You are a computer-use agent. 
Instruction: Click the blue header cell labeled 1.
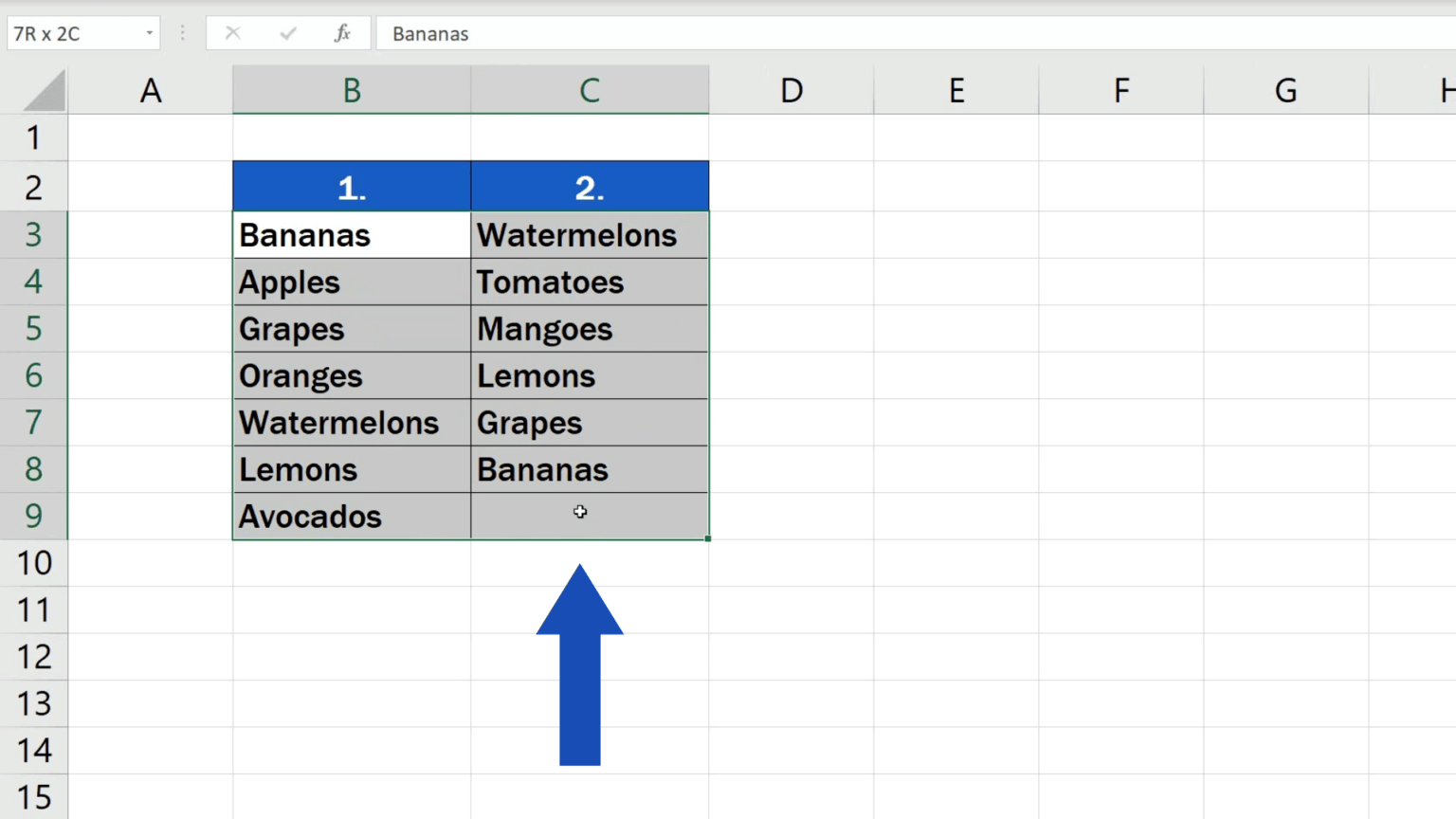[352, 186]
